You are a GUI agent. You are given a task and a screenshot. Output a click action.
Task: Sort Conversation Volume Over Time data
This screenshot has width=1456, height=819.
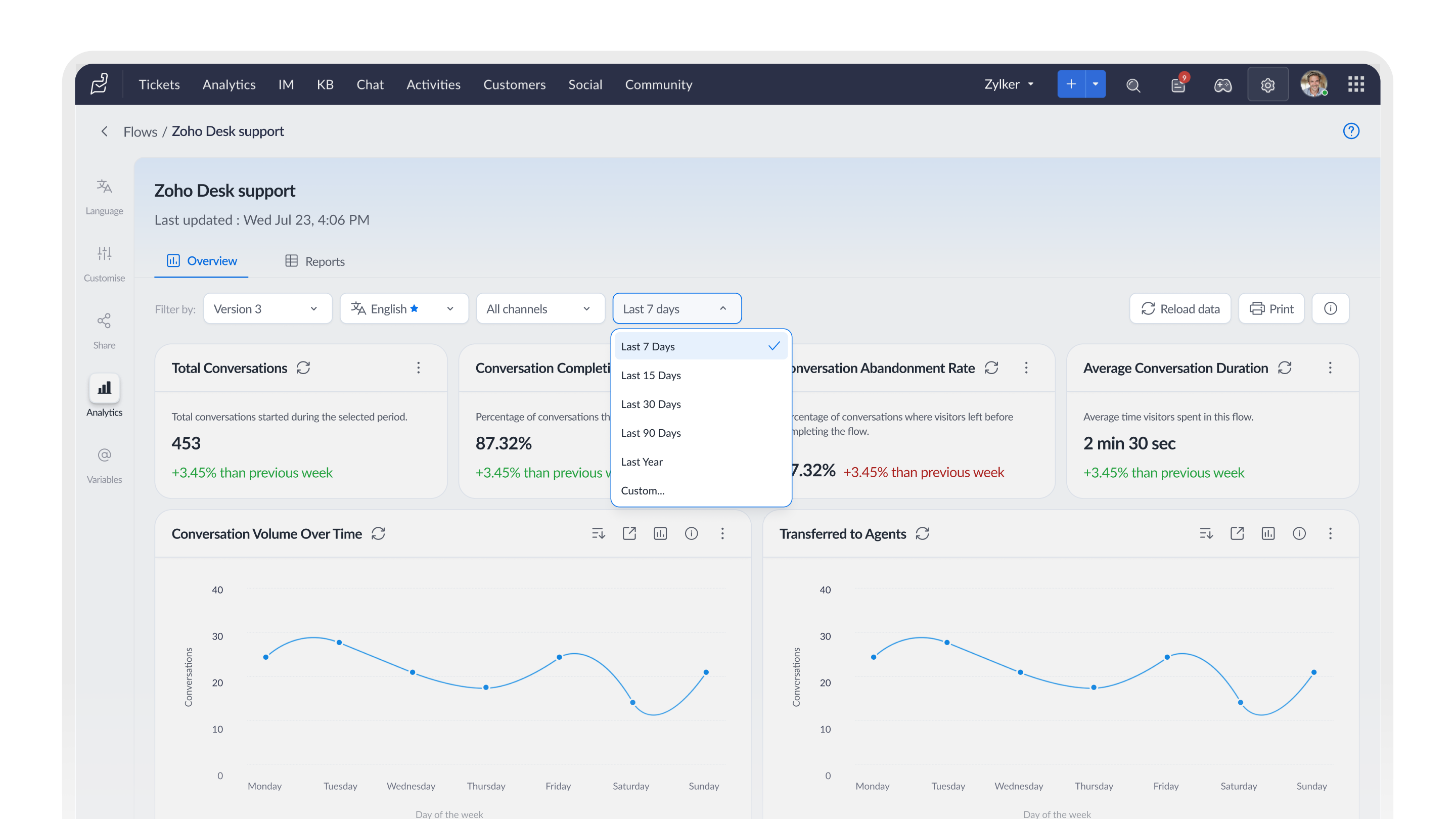coord(598,533)
